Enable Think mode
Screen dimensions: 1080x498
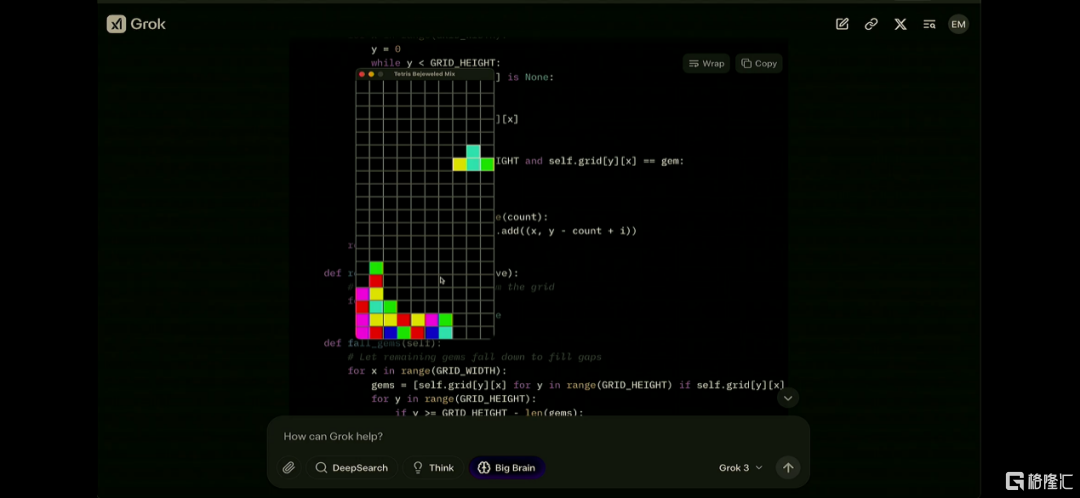(x=433, y=468)
